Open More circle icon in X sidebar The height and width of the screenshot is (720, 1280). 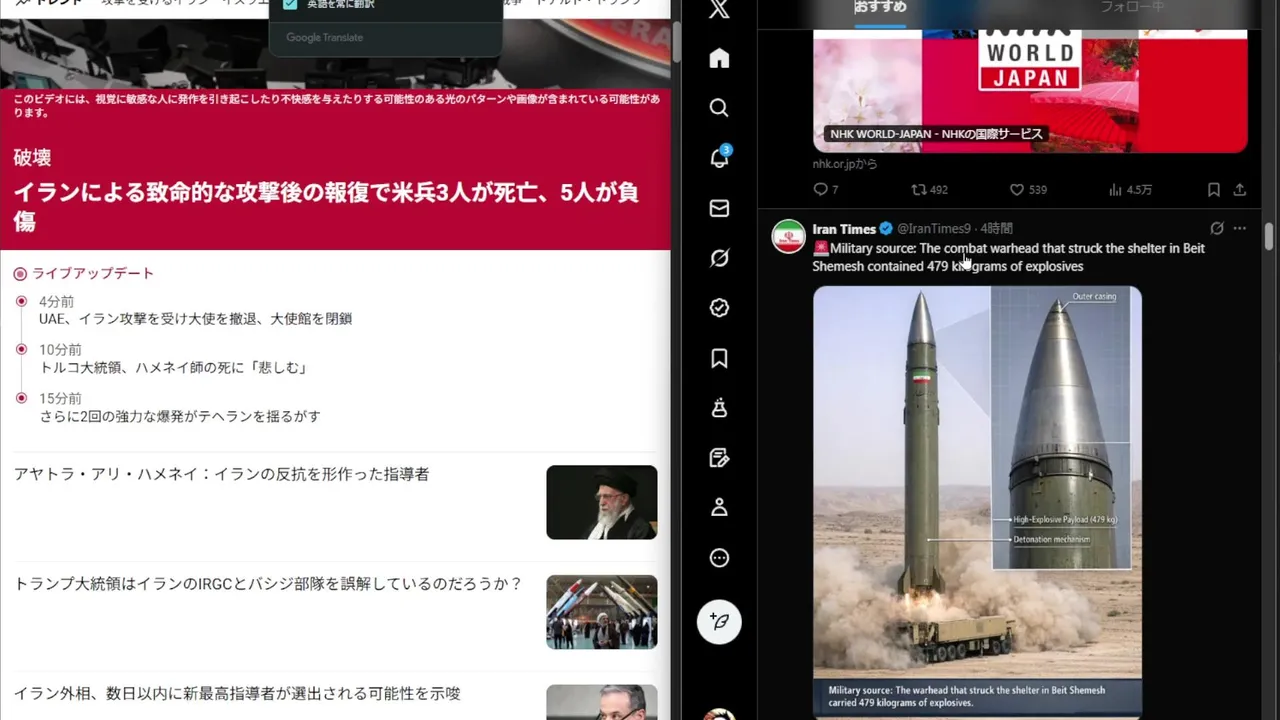click(x=719, y=558)
